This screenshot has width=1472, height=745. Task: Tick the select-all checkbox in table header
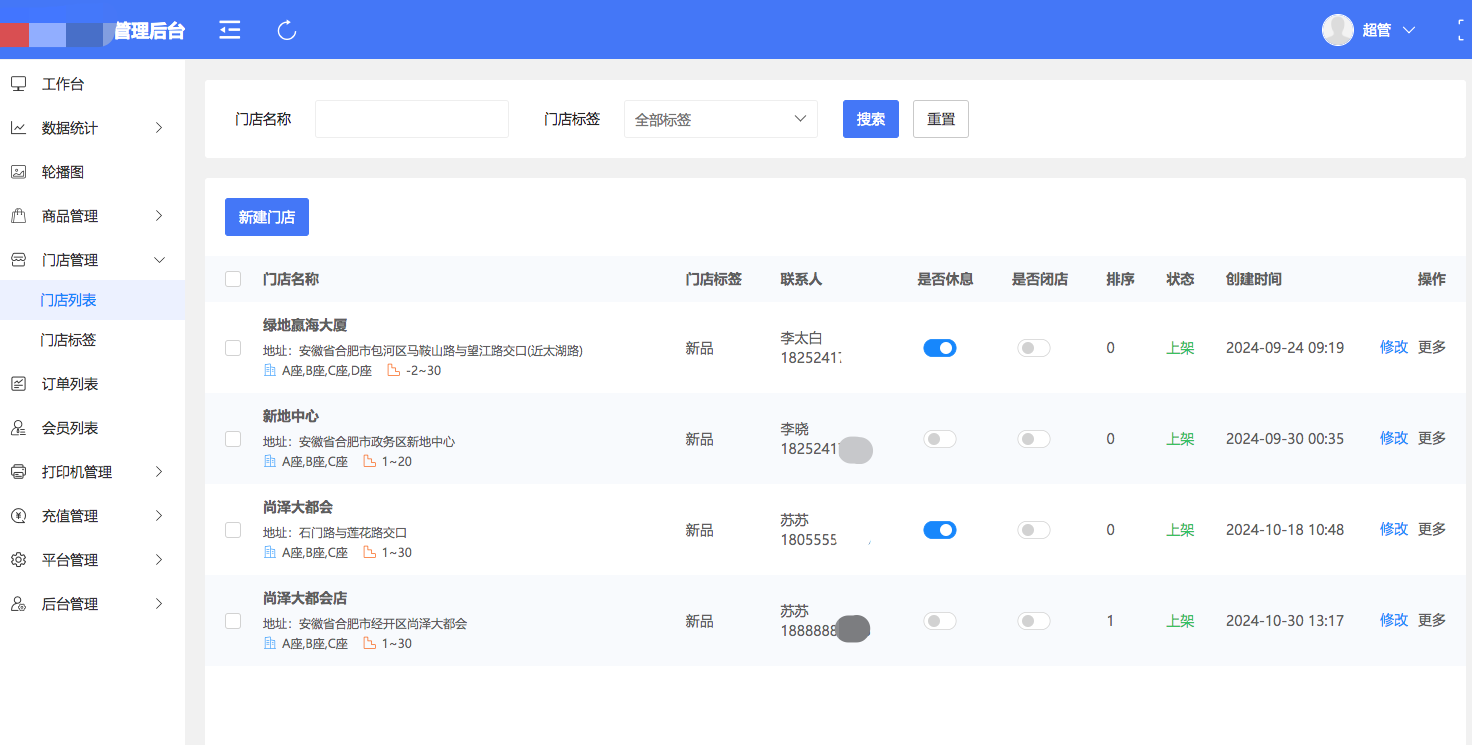pos(233,279)
